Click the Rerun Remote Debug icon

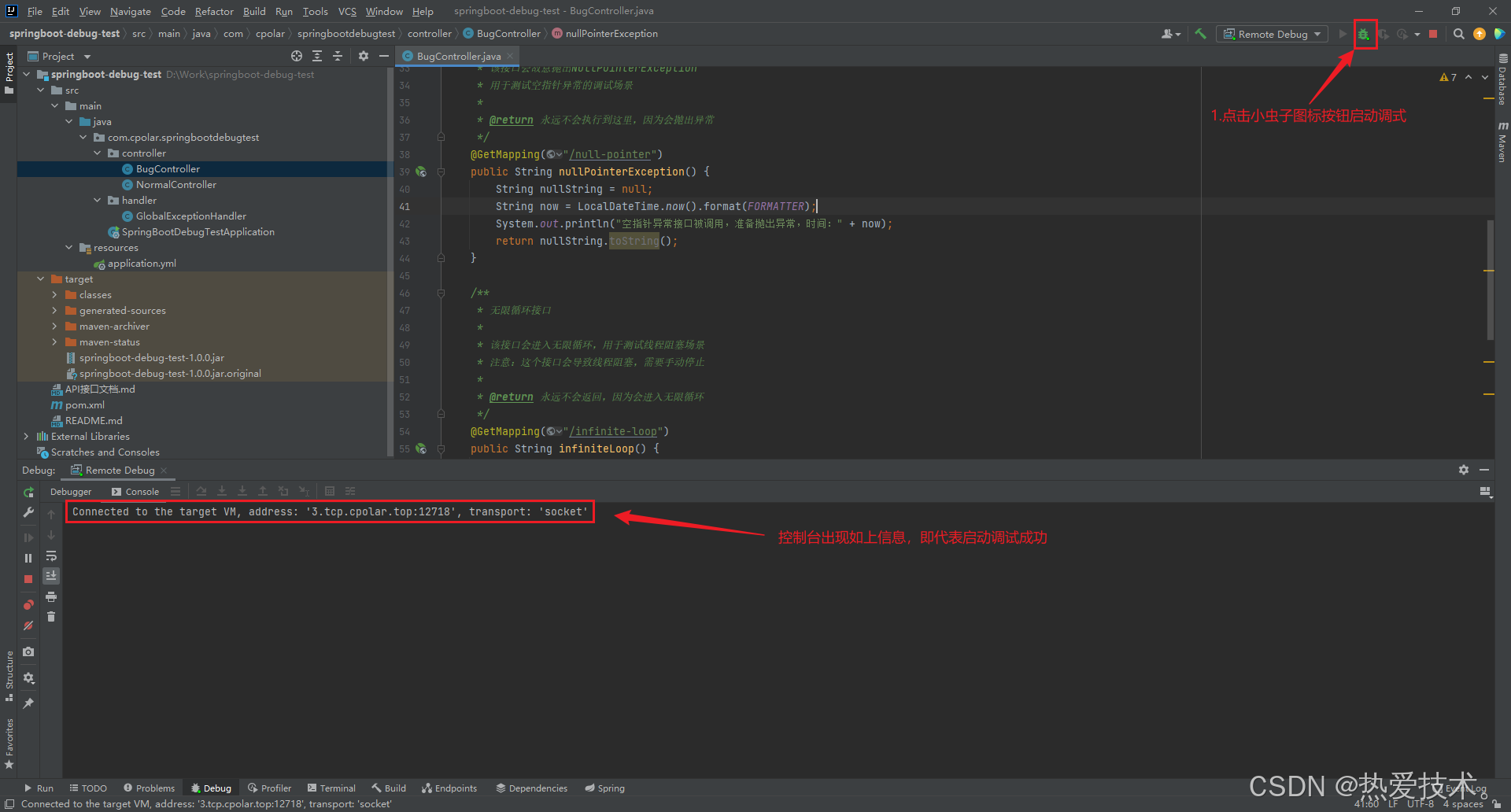[x=28, y=492]
